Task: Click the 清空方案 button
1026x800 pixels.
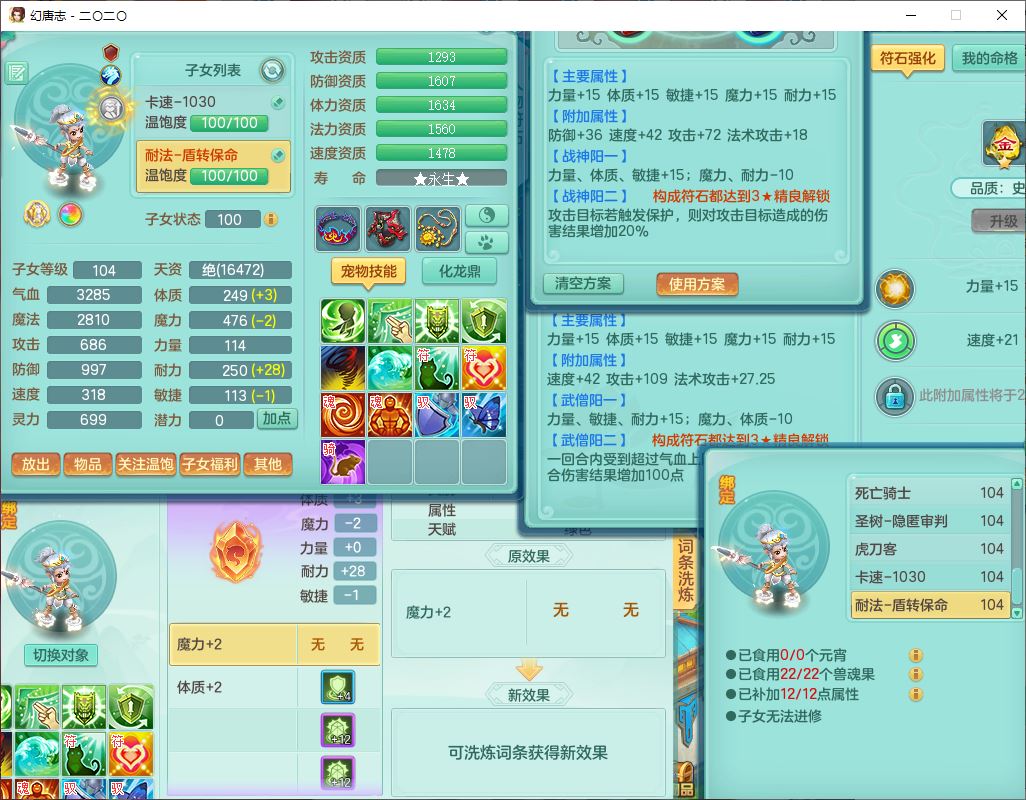Action: (583, 283)
